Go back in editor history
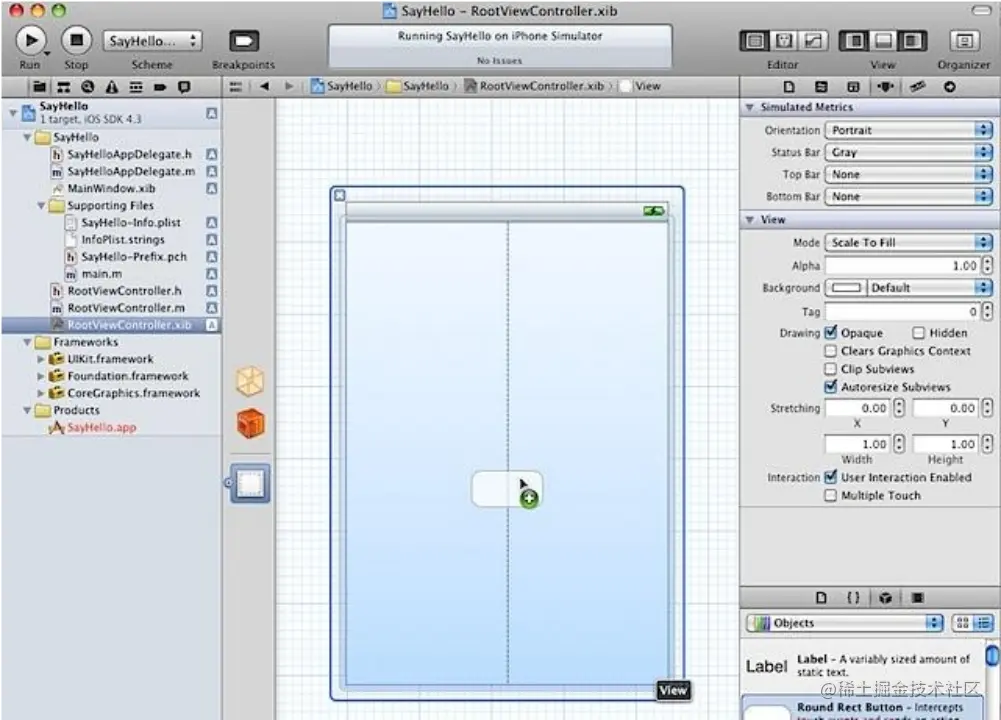Image resolution: width=1001 pixels, height=720 pixels. coord(264,86)
